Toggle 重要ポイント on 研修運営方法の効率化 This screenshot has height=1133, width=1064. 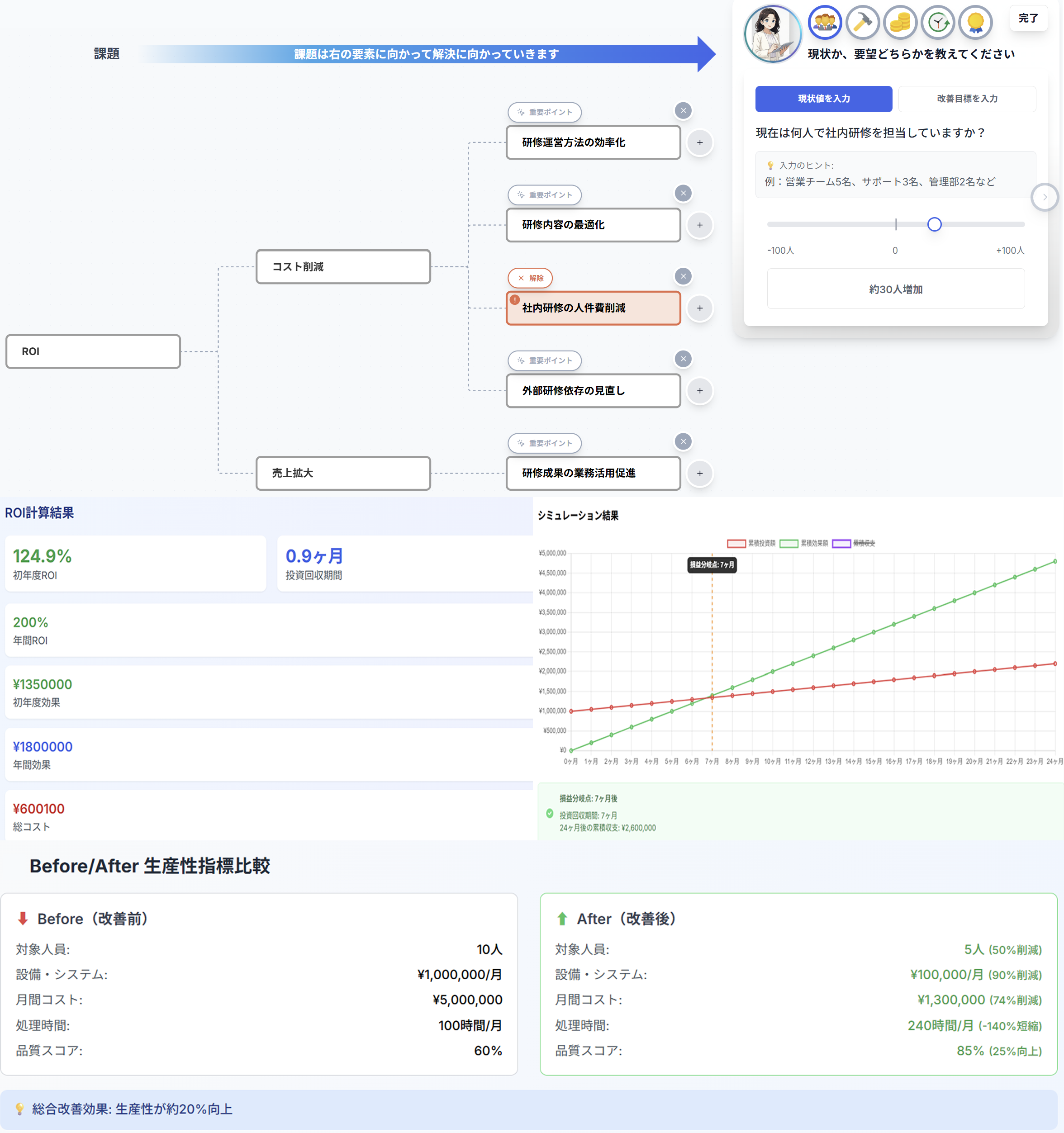click(544, 112)
